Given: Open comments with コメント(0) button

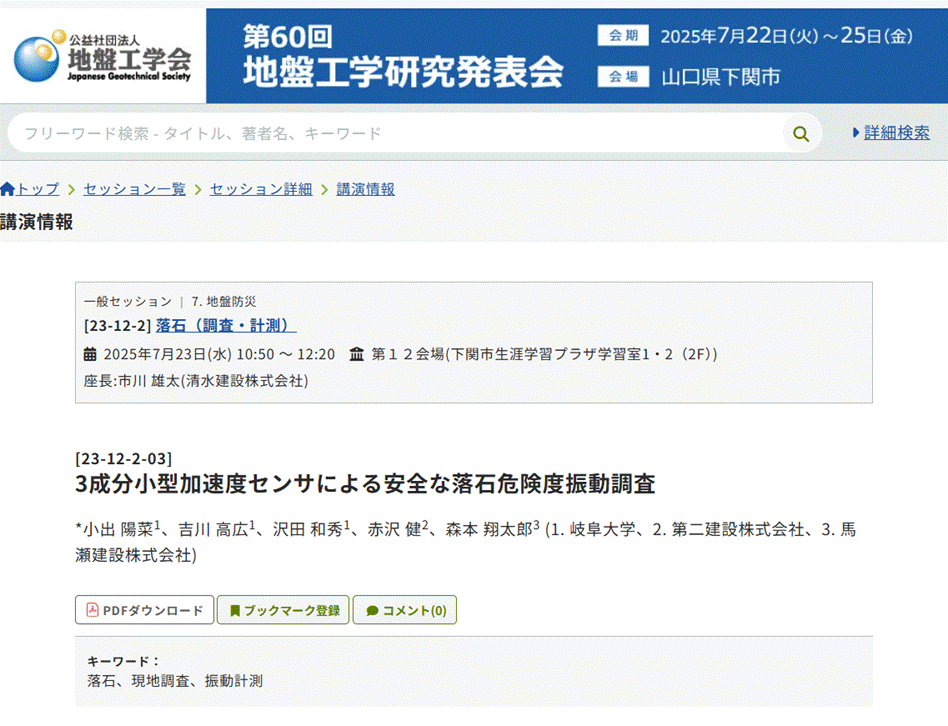Looking at the screenshot, I should tap(404, 610).
